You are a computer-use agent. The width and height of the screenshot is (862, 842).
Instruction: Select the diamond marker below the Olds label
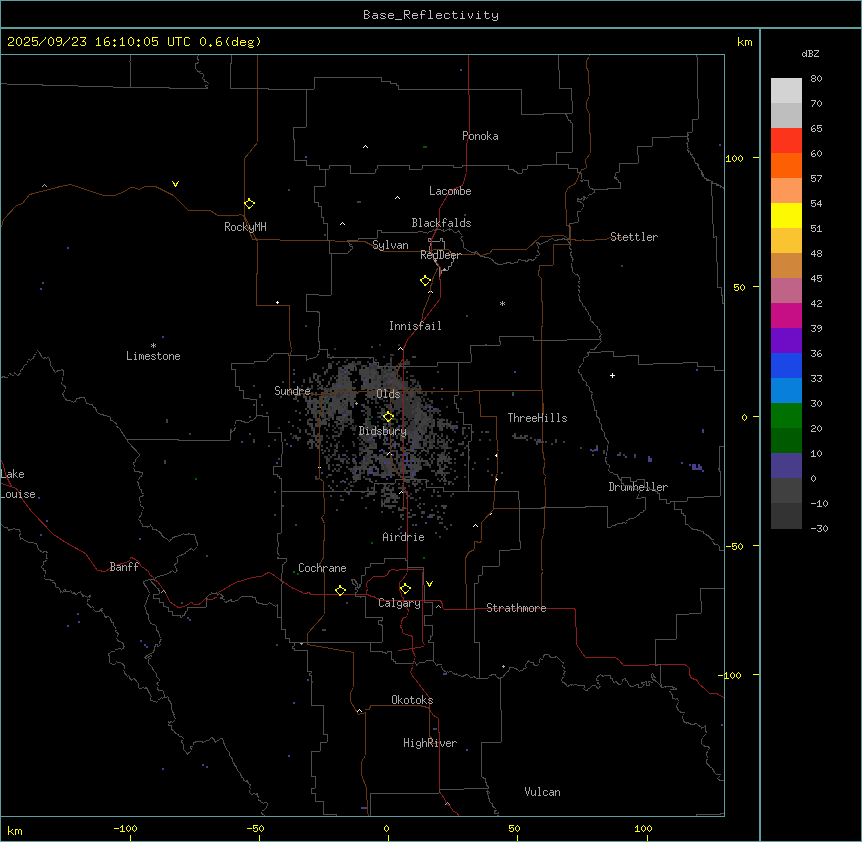[389, 417]
